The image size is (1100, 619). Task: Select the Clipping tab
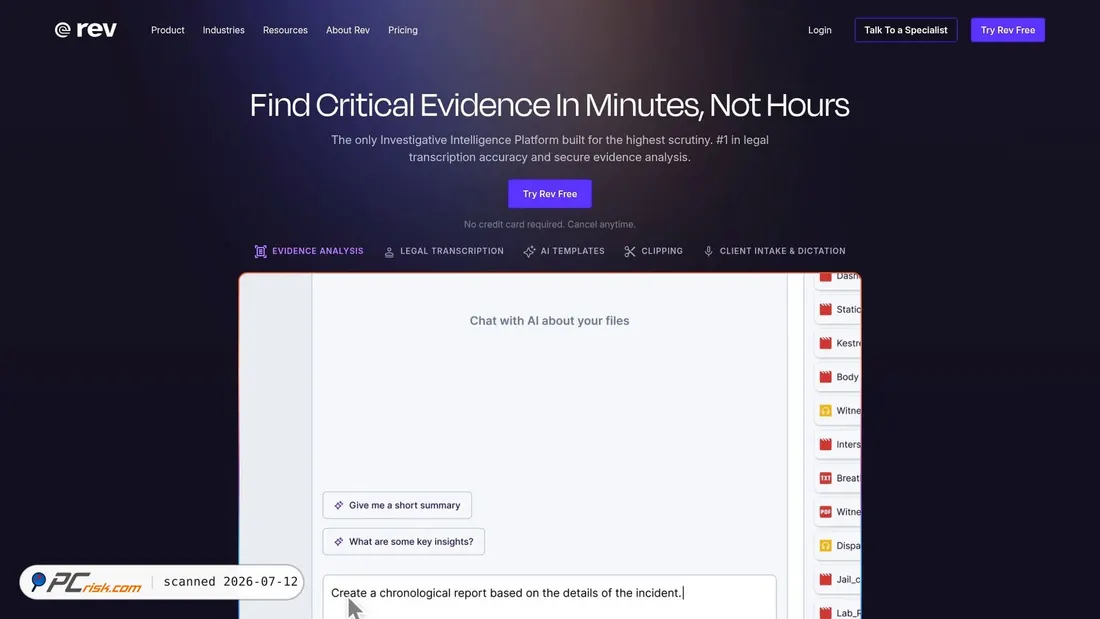[653, 251]
